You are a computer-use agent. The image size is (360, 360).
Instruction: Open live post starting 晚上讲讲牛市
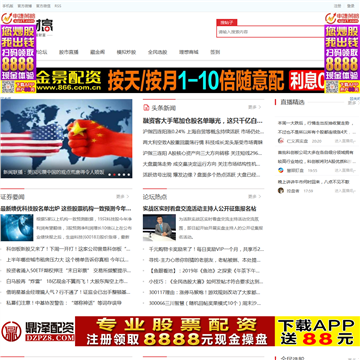point(313,182)
